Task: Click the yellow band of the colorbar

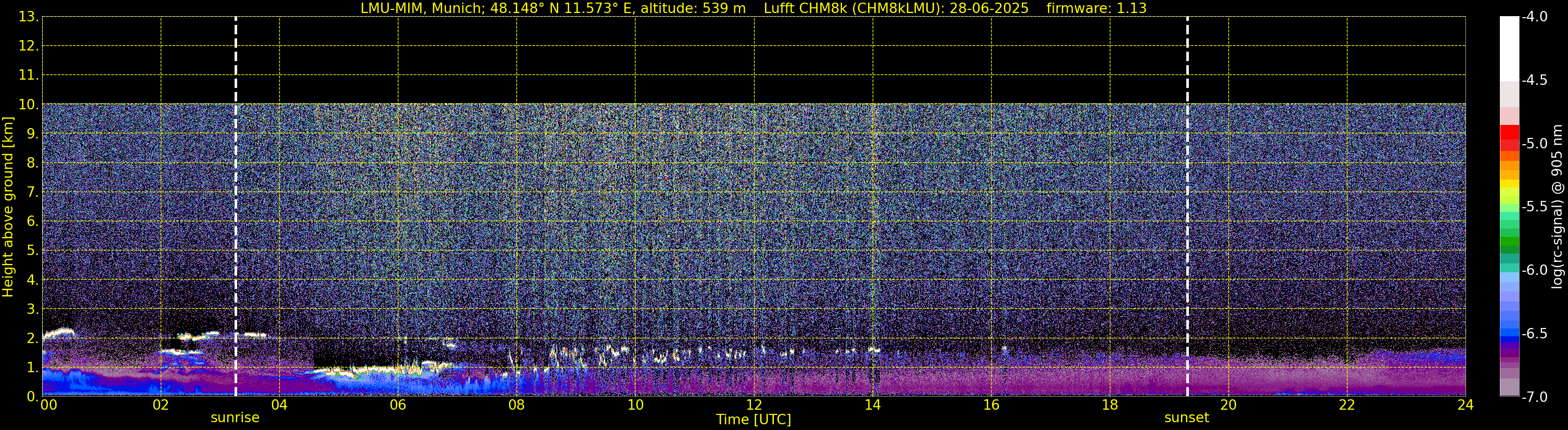Action: (x=1509, y=183)
